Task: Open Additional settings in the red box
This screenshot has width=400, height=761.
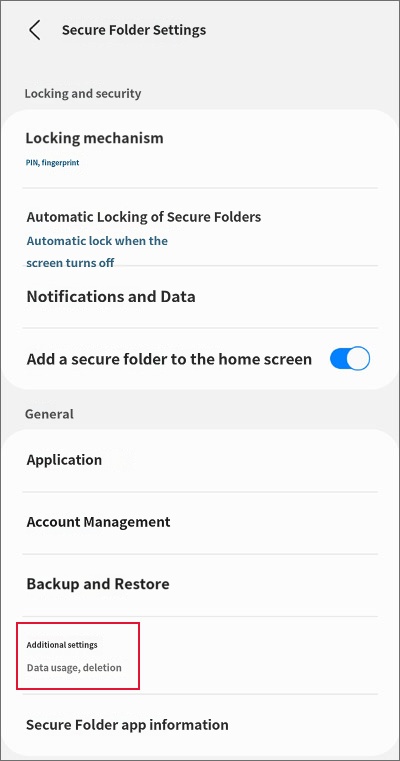Action: [78, 656]
